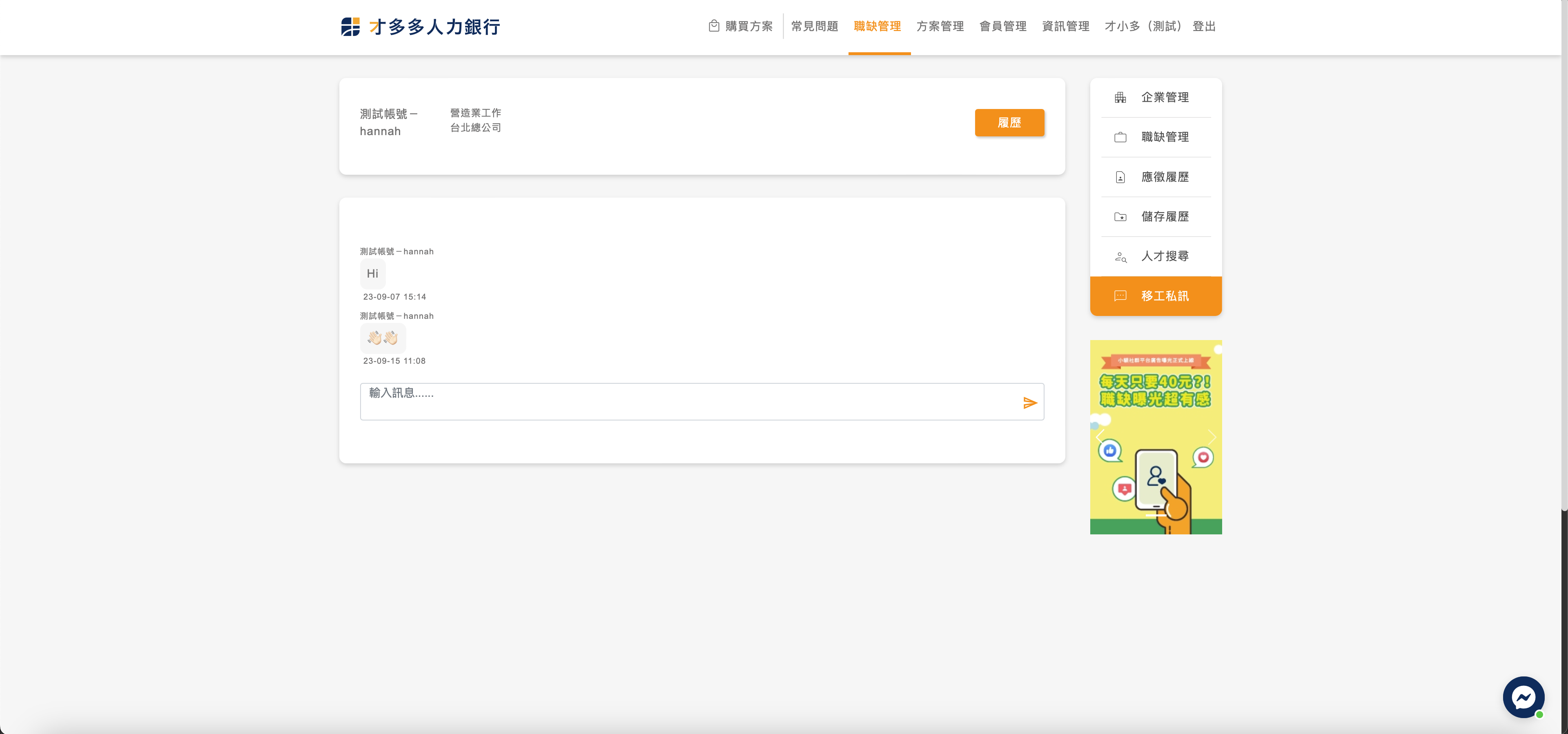
Task: Select 會員管理 navigation item
Action: tap(1002, 26)
